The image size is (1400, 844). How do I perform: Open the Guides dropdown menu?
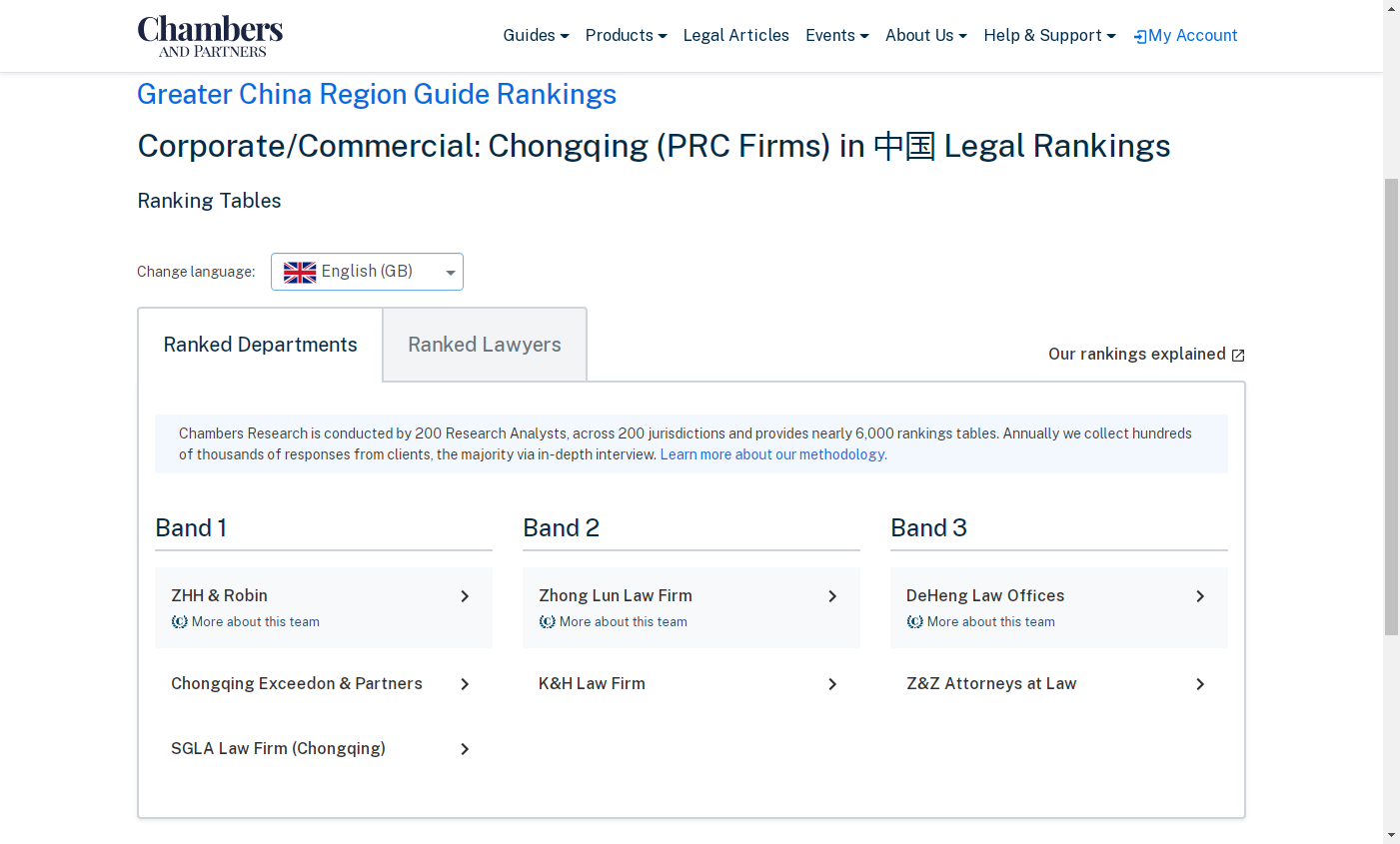[x=536, y=35]
